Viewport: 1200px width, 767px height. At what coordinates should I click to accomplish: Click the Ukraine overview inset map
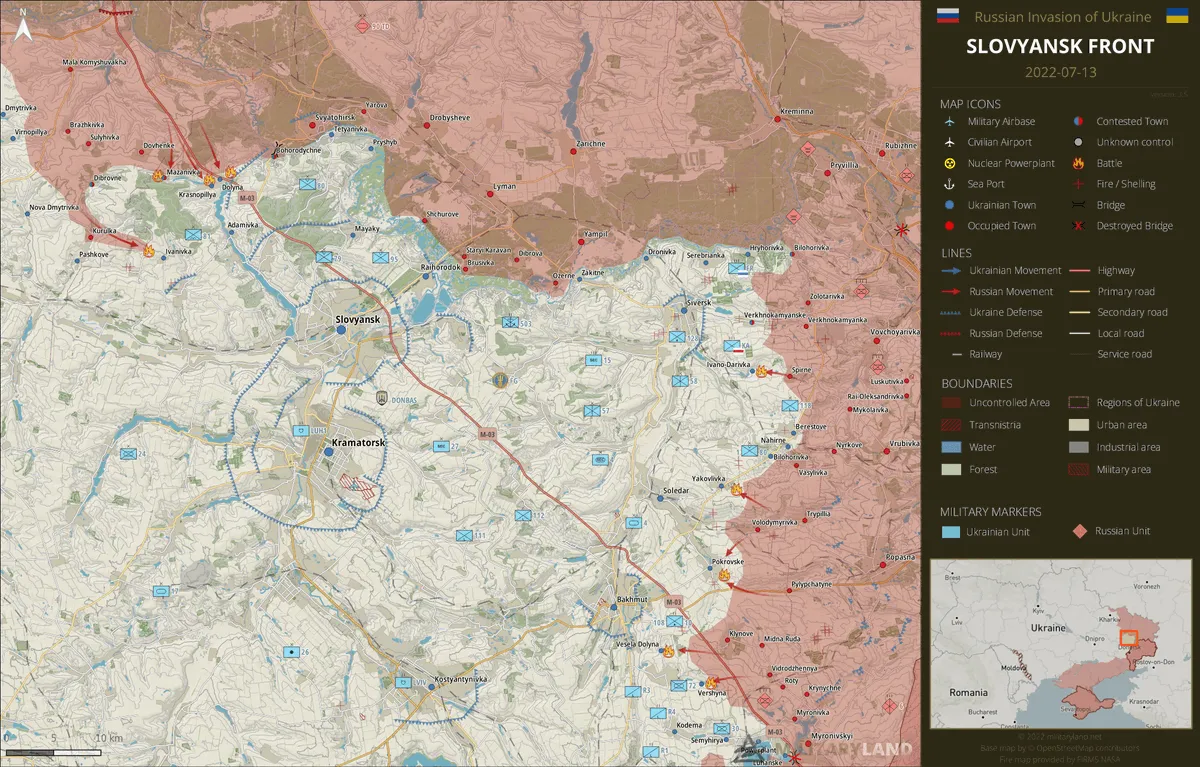(x=1061, y=644)
